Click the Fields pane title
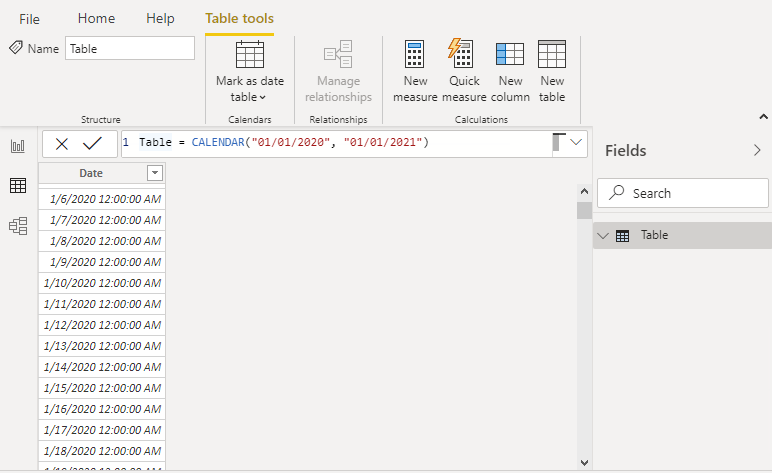This screenshot has width=772, height=473. (625, 151)
